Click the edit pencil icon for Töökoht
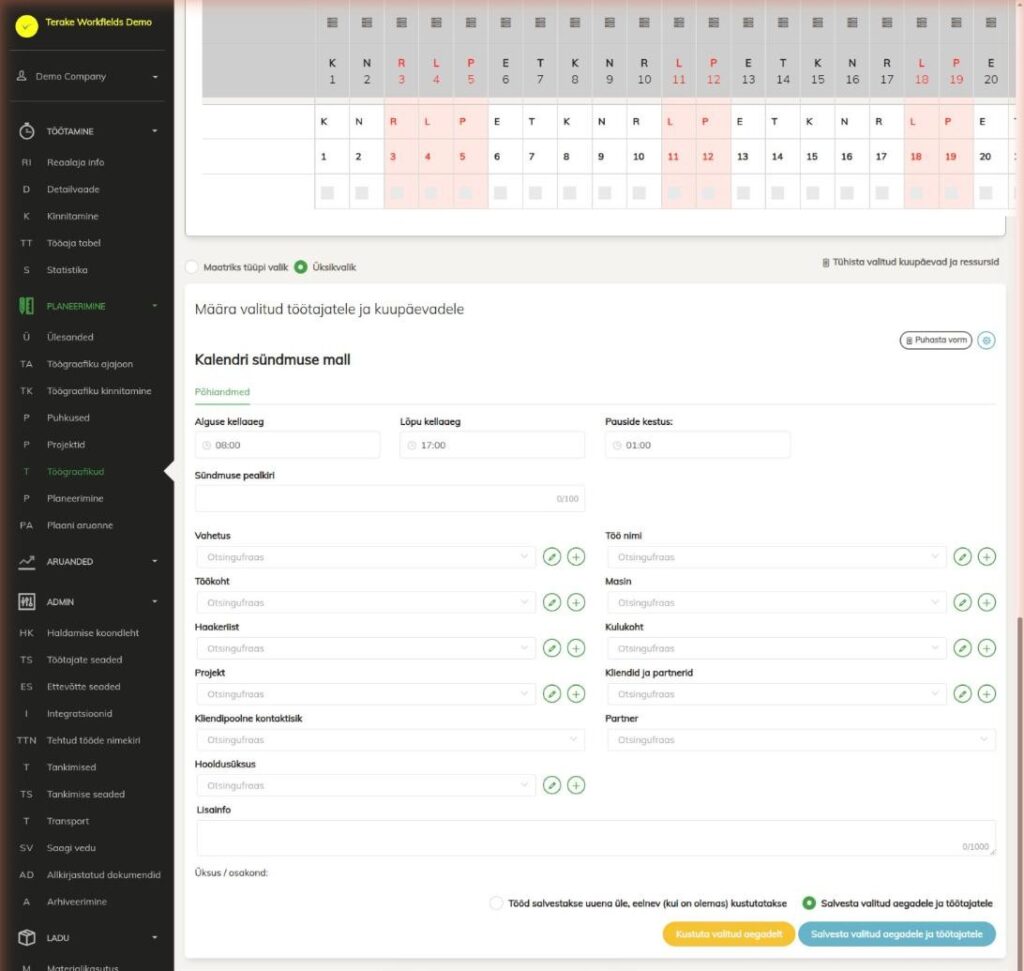1024x971 pixels. coord(552,603)
